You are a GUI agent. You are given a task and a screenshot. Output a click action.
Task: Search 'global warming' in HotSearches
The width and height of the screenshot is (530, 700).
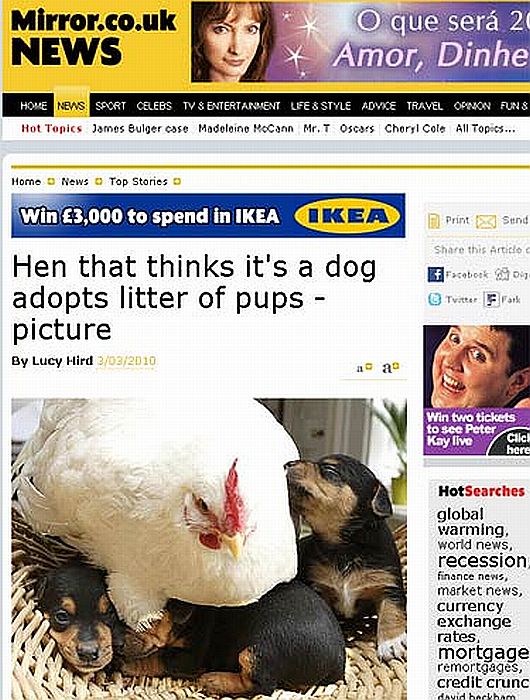(472, 521)
